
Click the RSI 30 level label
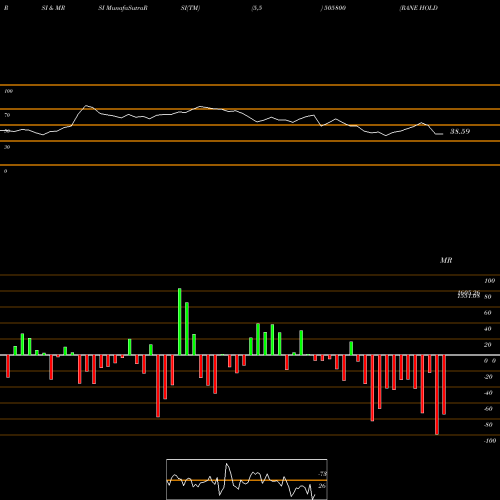(7, 147)
